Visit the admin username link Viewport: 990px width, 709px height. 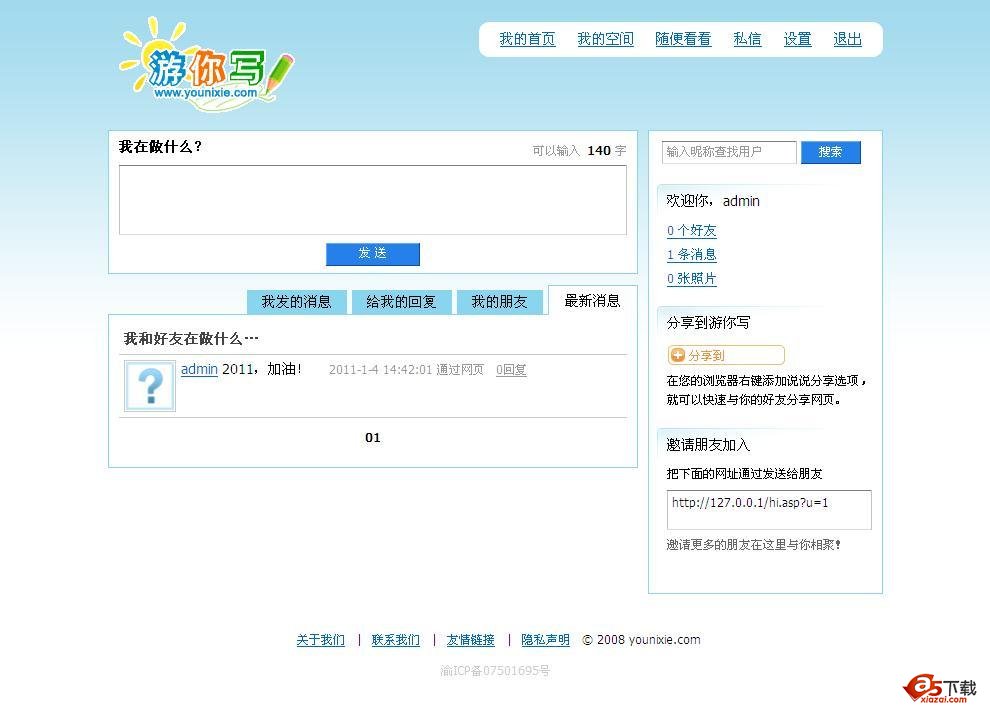(199, 369)
